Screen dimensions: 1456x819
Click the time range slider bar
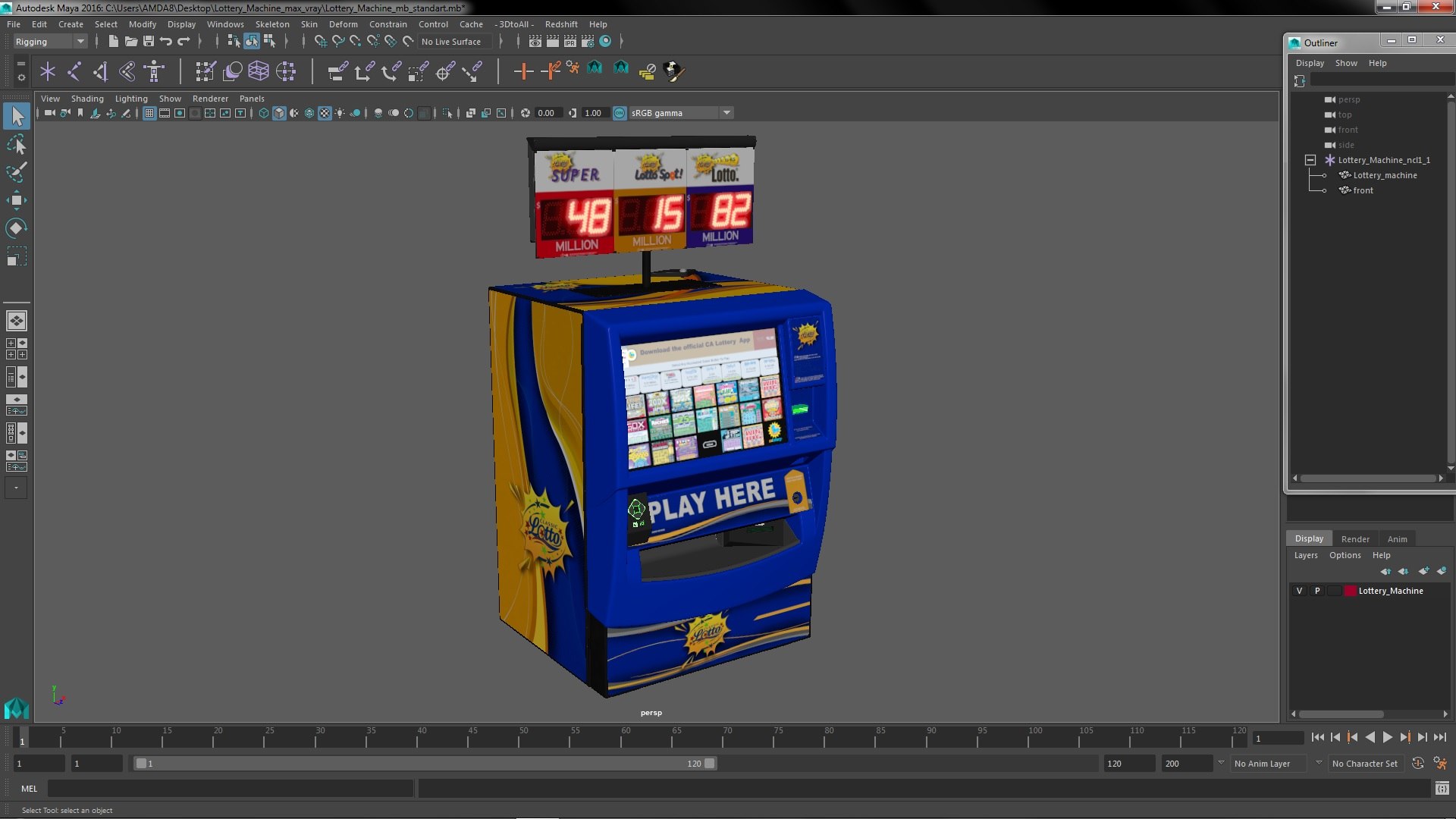[x=425, y=764]
